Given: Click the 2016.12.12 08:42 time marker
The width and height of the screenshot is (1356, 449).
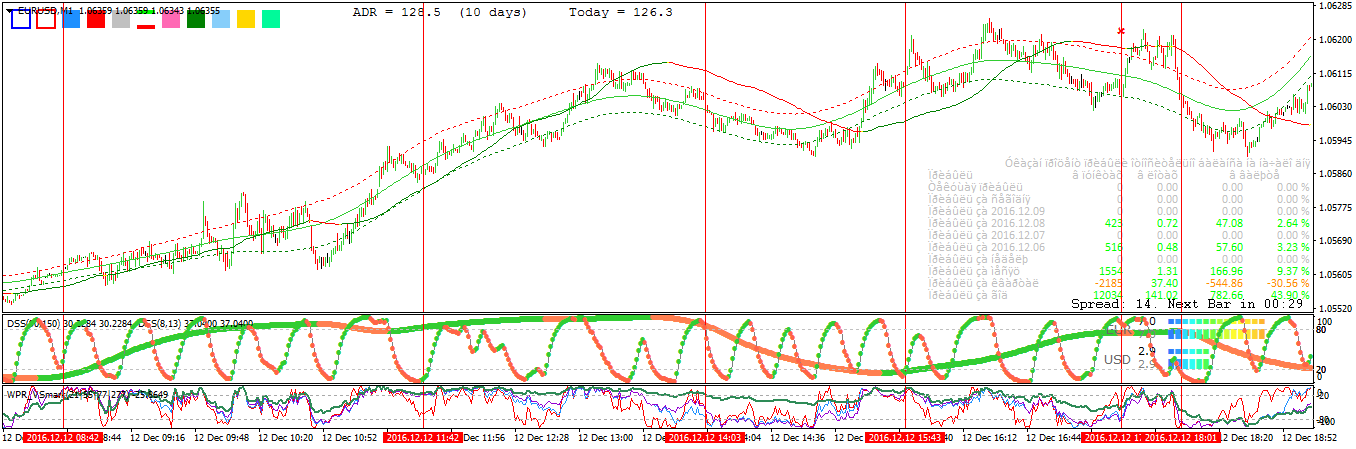Looking at the screenshot, I should (x=62, y=438).
